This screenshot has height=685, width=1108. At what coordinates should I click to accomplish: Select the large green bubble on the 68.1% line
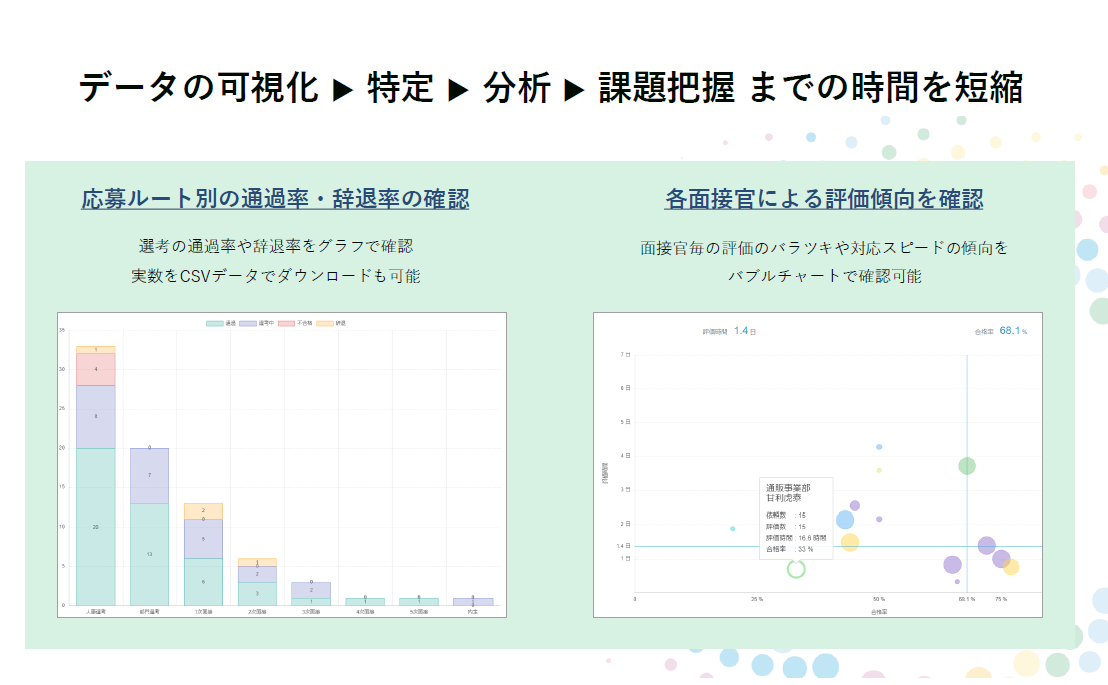966,466
